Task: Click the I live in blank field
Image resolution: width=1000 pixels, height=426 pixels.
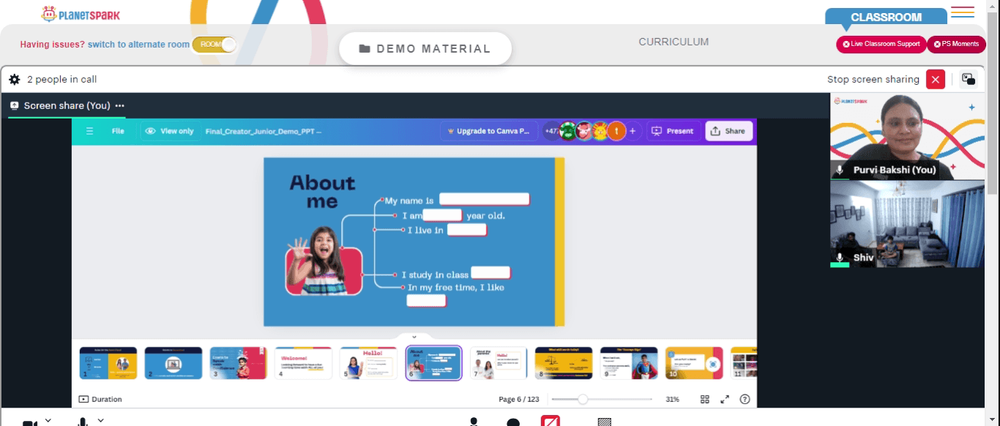Action: point(467,230)
